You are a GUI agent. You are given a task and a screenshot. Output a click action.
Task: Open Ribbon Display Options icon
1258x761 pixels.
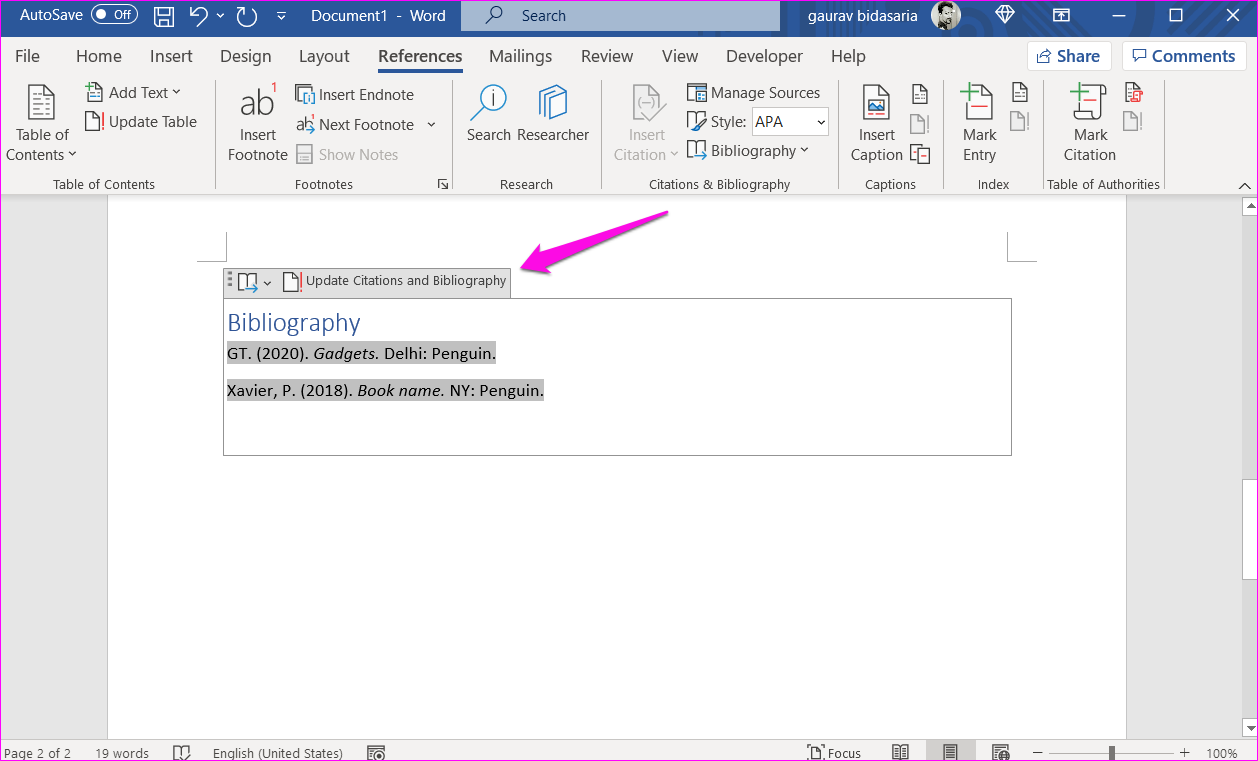coord(1061,15)
